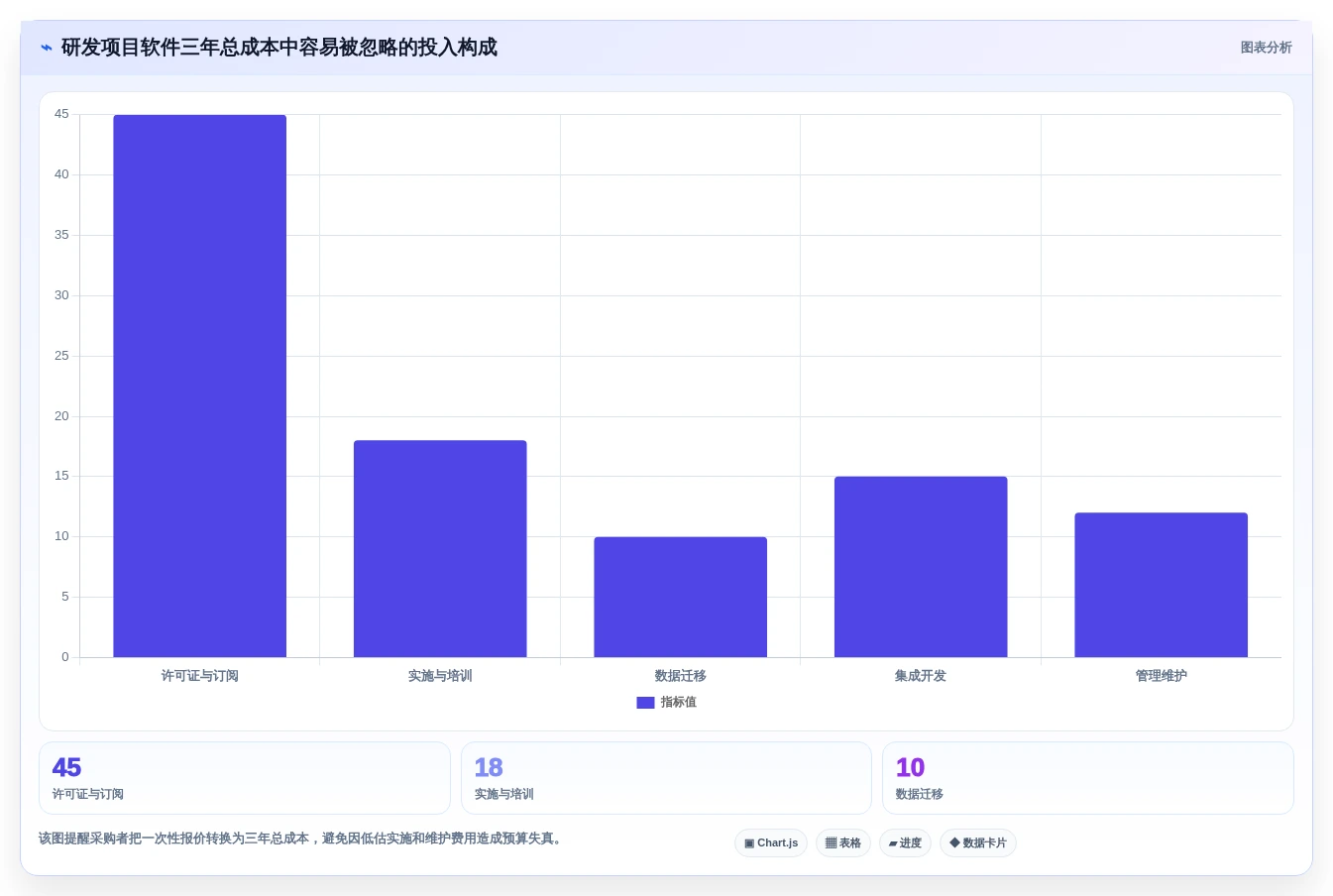Click the 实施与培训 x-axis label
This screenshot has width=1333, height=896.
[x=440, y=676]
